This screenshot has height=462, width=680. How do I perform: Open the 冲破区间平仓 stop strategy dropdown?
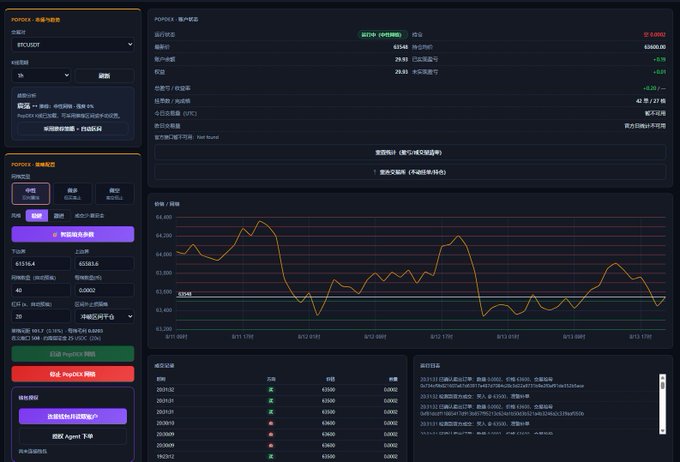[104, 317]
